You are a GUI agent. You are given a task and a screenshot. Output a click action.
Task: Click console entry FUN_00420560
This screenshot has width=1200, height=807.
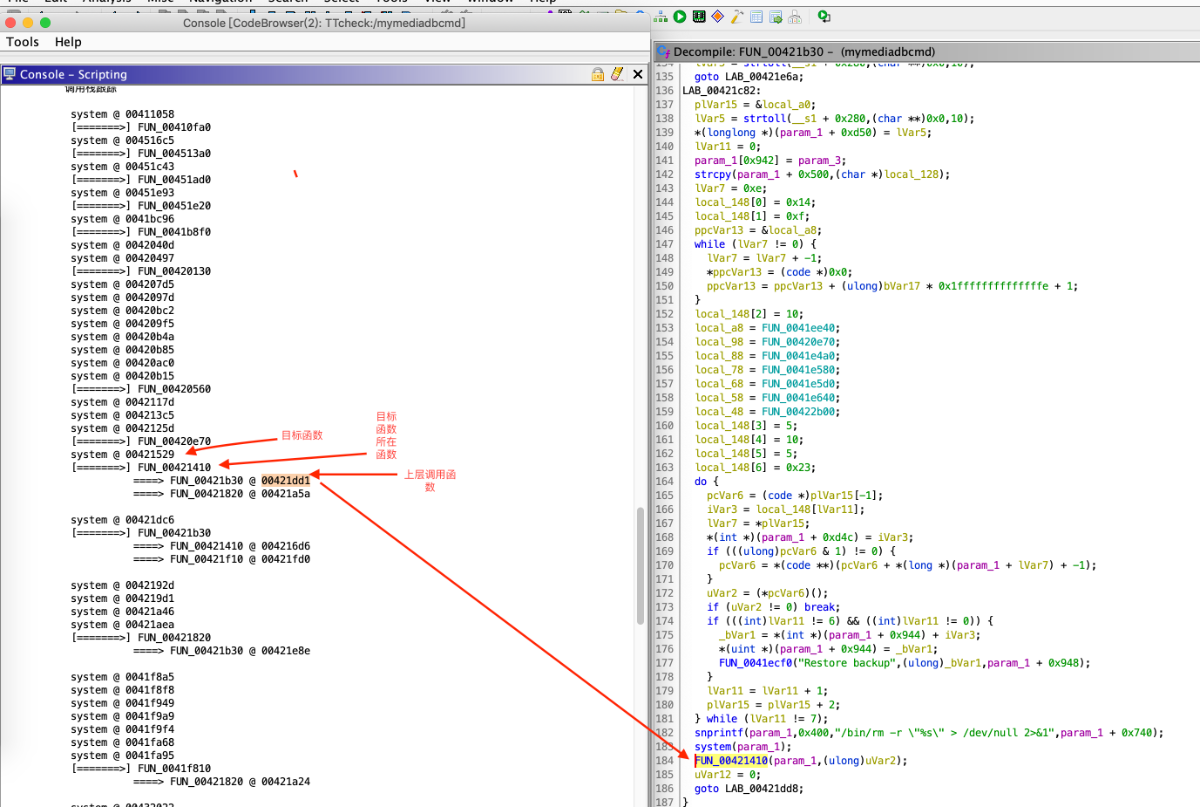click(x=174, y=389)
